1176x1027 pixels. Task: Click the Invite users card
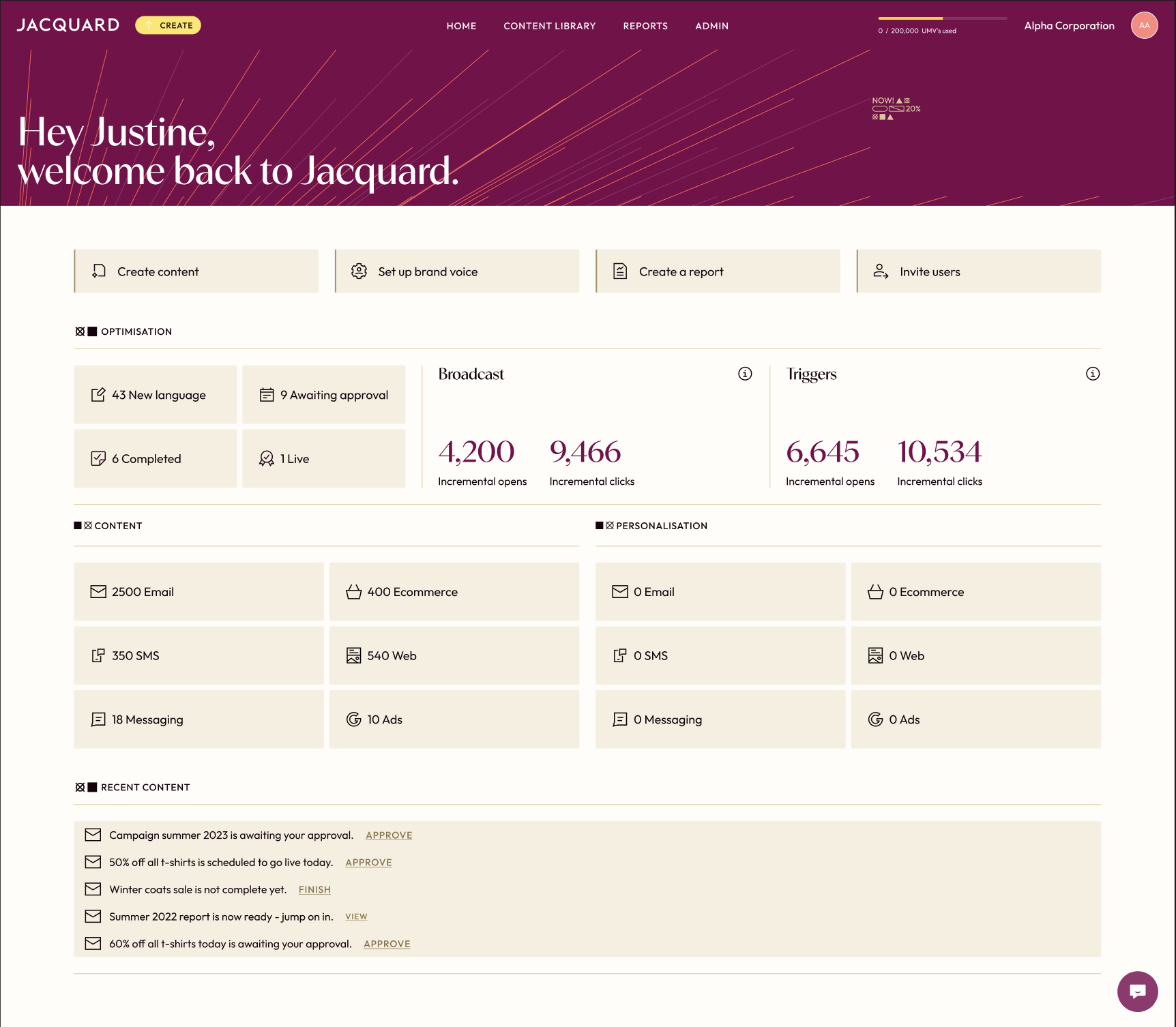pyautogui.click(x=979, y=271)
